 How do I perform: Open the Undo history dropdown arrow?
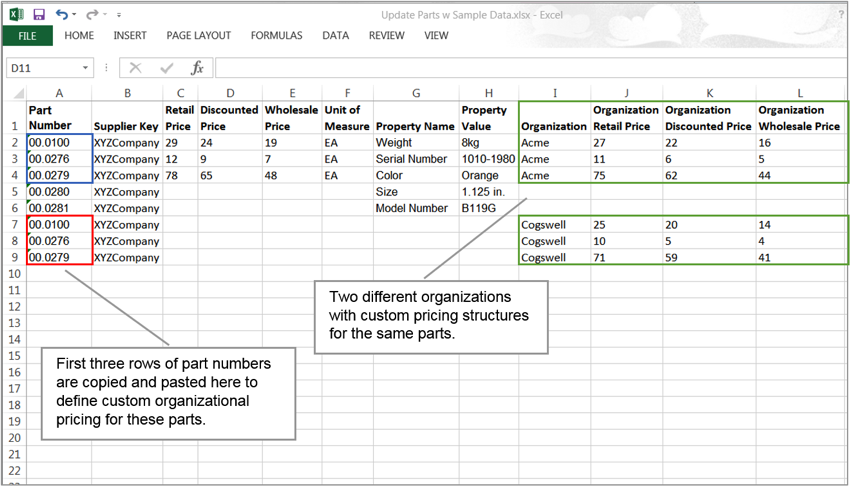coord(76,16)
